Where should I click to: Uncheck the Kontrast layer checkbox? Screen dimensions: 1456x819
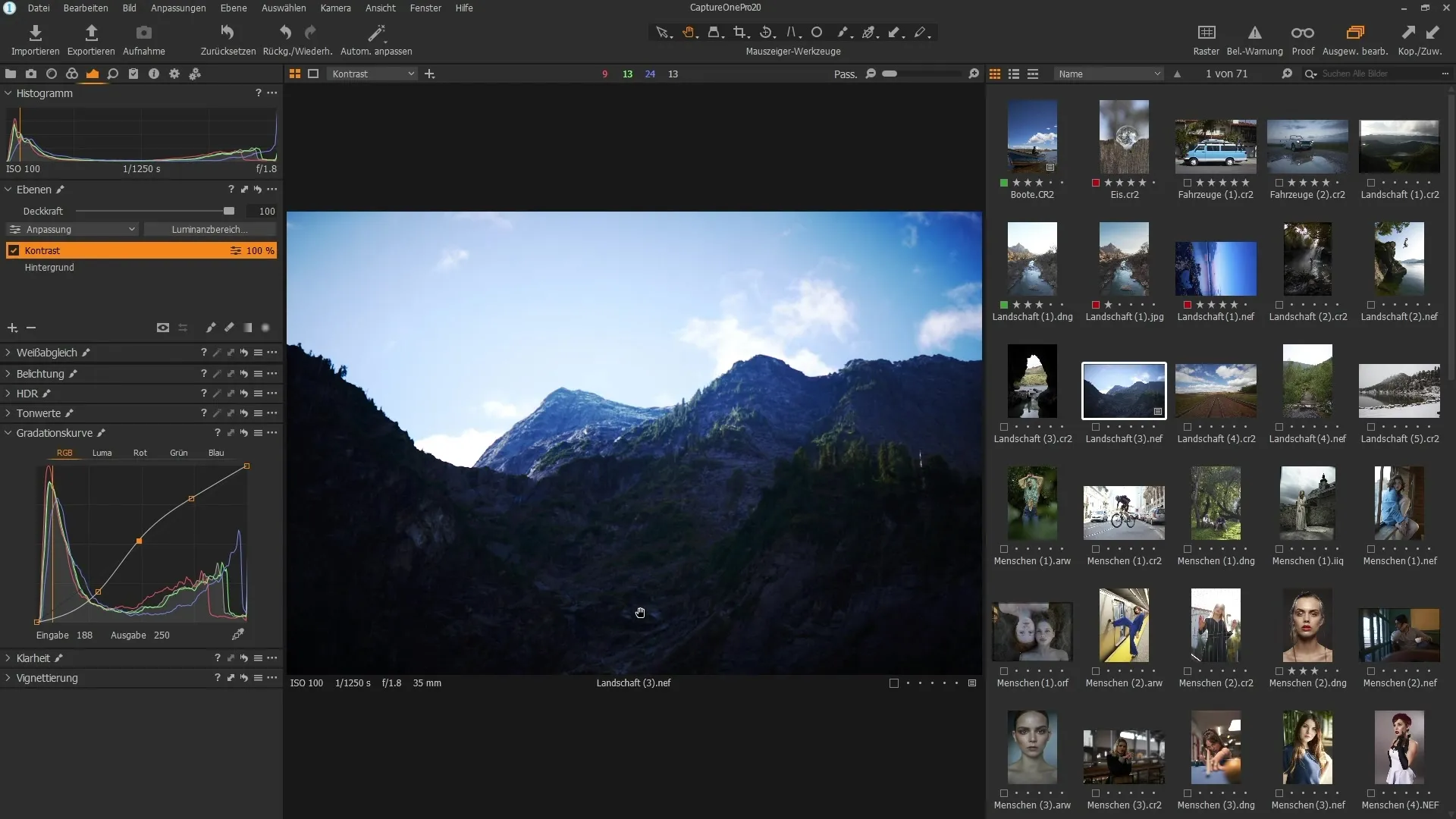[x=14, y=250]
